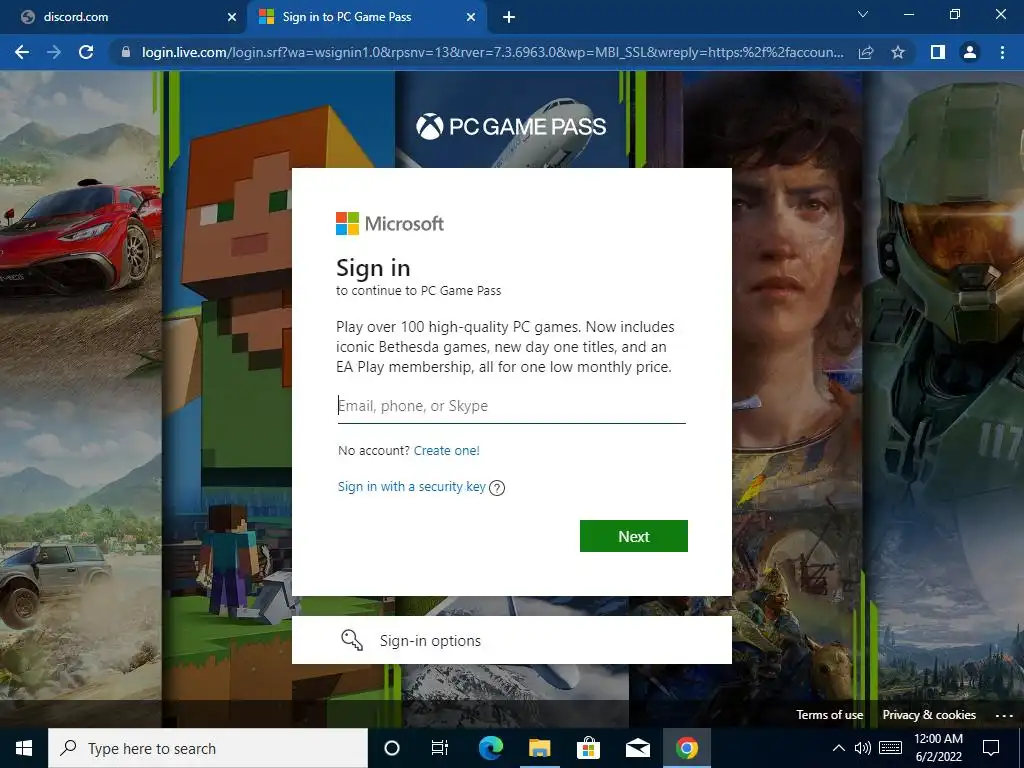Click the share page icon in address bar
Image resolution: width=1024 pixels, height=768 pixels.
tap(866, 52)
